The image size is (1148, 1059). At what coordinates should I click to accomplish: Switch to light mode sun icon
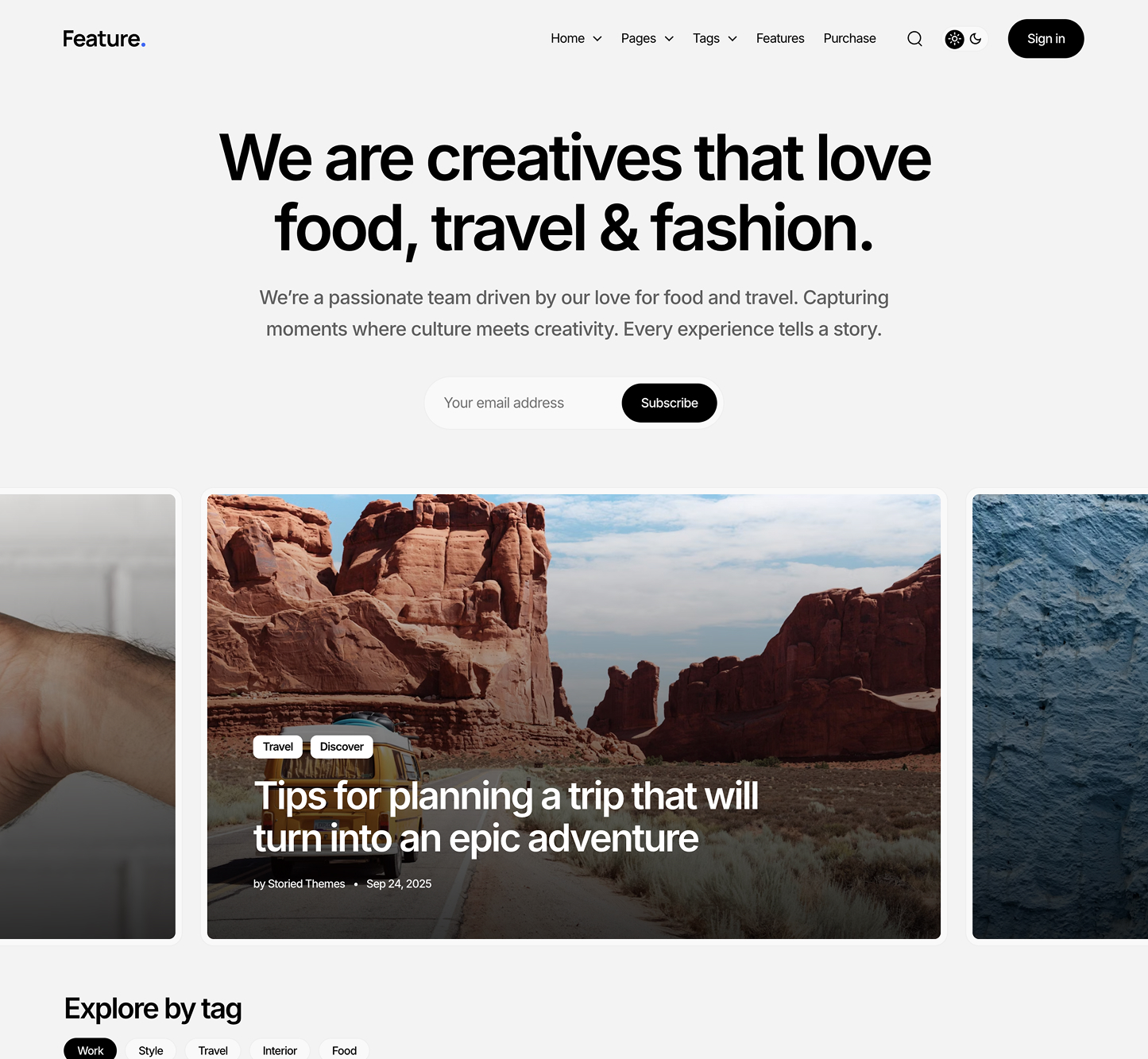coord(954,39)
